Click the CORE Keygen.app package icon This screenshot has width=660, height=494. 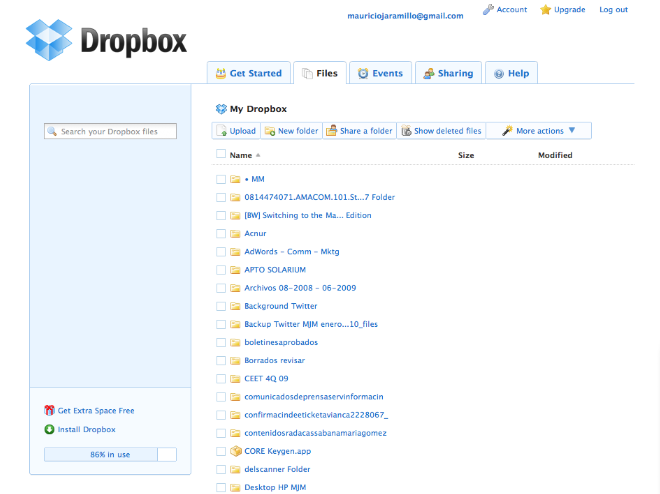(x=235, y=451)
